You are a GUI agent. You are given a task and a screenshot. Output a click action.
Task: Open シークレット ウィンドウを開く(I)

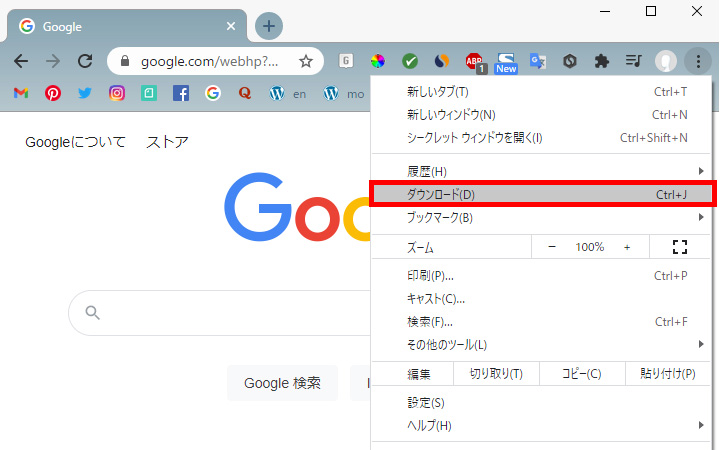point(541,138)
